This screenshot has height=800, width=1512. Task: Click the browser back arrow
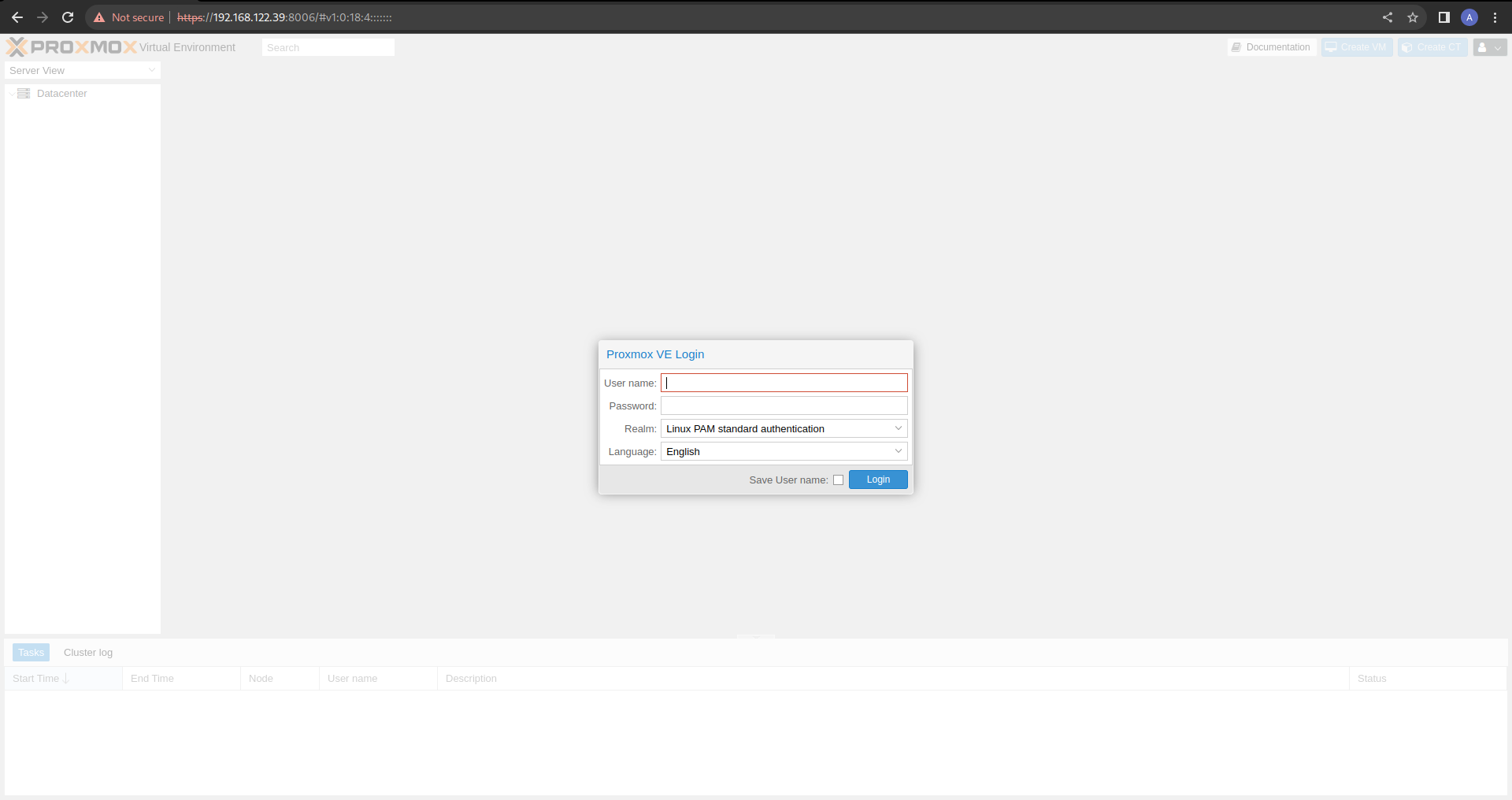[17, 17]
